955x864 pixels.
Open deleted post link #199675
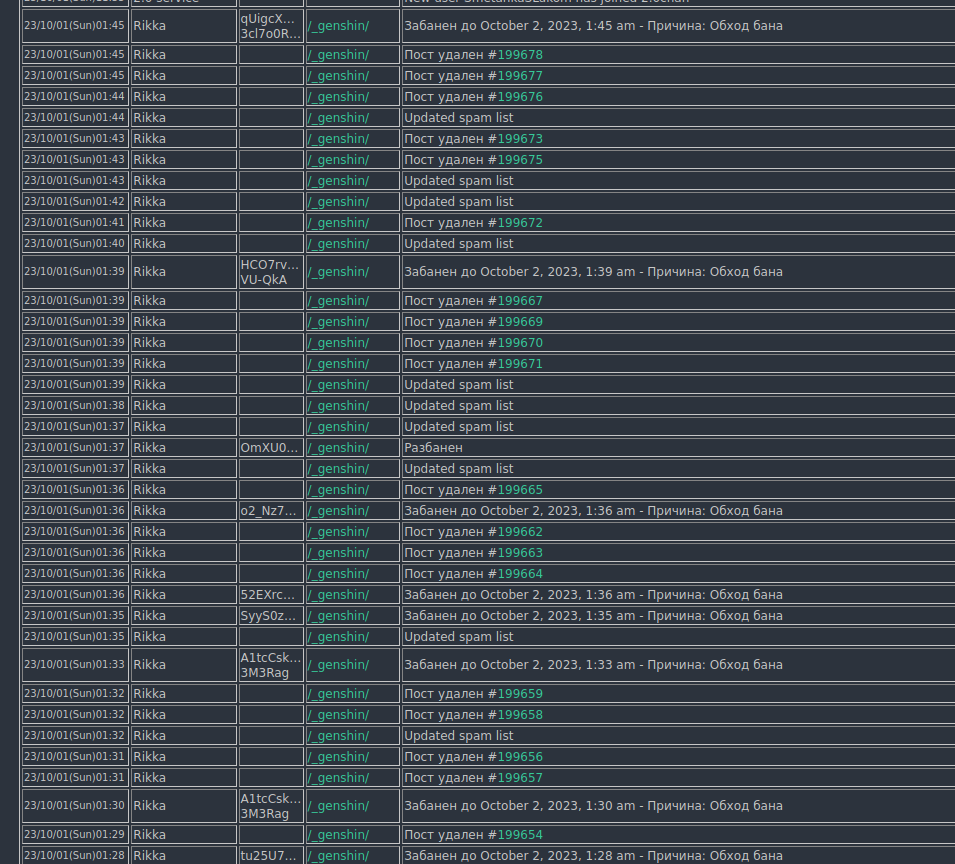tap(520, 160)
